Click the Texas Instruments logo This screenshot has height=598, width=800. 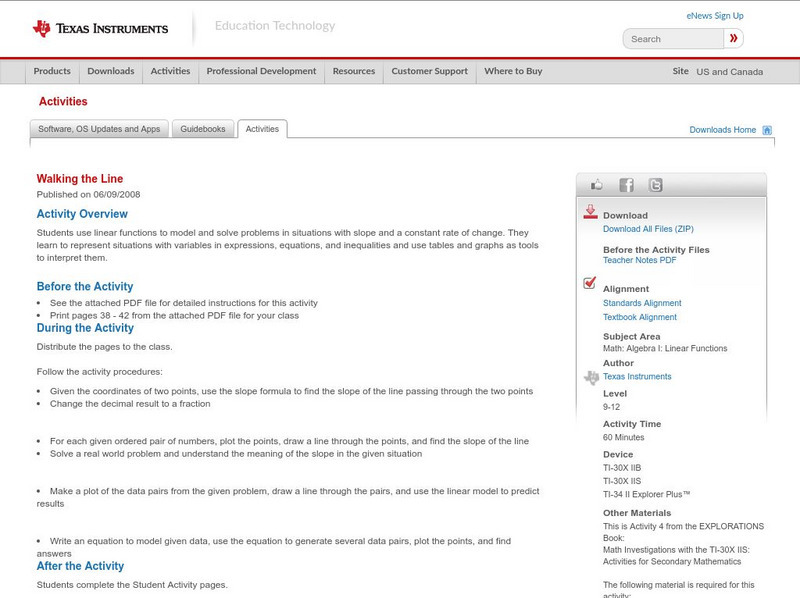pyautogui.click(x=100, y=29)
